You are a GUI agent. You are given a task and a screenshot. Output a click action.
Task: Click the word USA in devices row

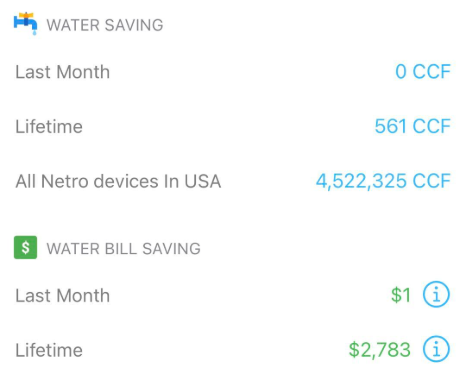(203, 181)
